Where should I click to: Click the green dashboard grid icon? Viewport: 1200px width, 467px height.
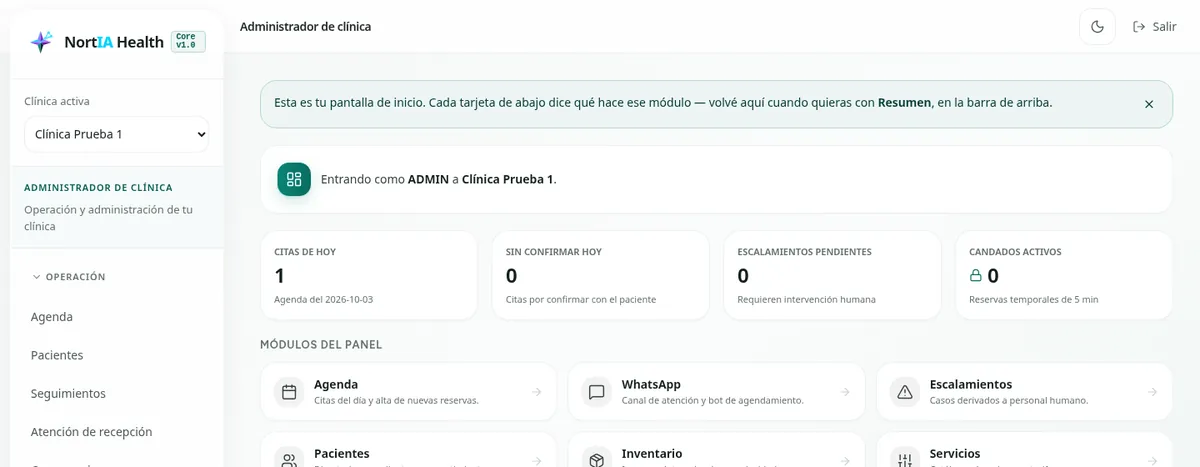click(294, 179)
